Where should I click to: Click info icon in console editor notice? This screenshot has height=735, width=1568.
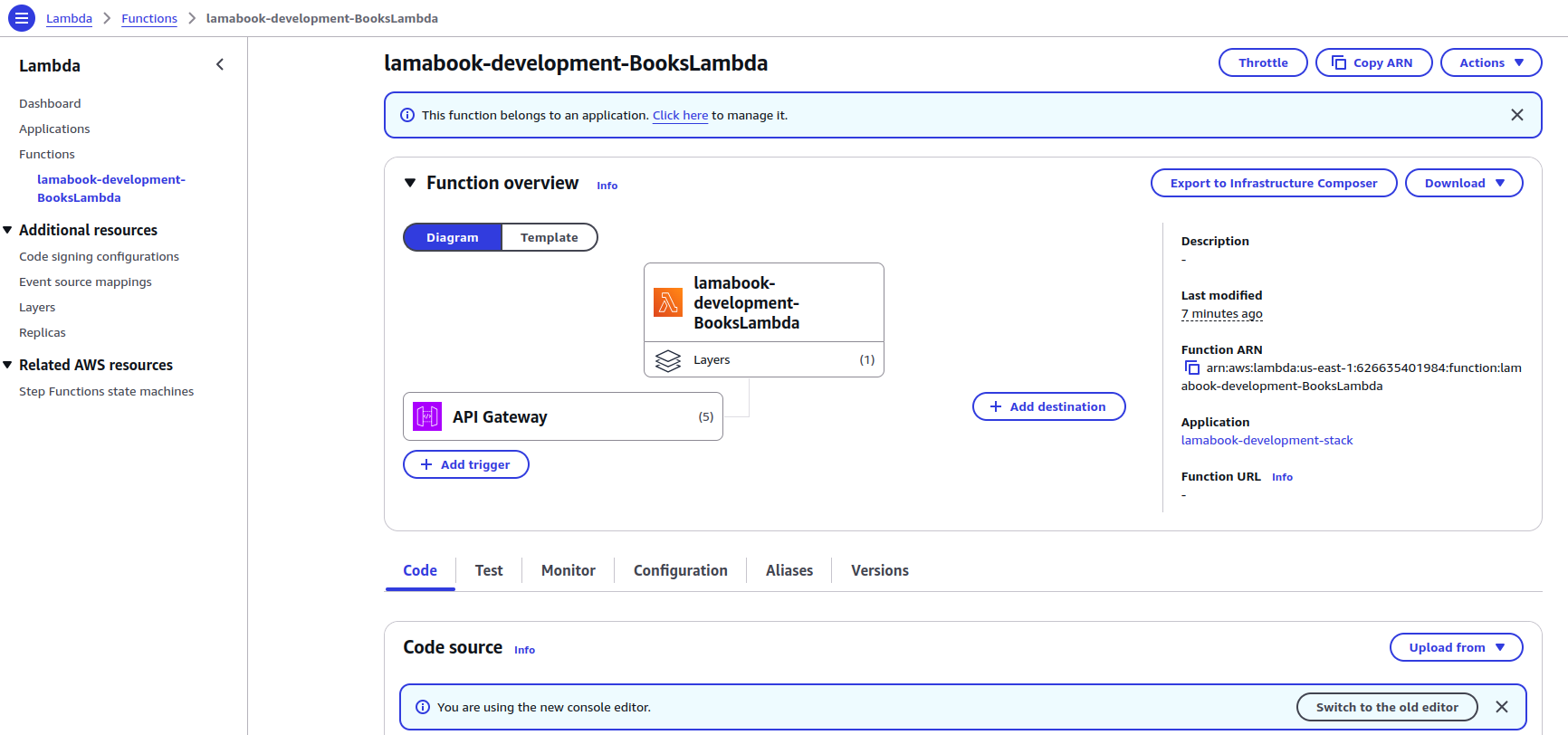423,707
